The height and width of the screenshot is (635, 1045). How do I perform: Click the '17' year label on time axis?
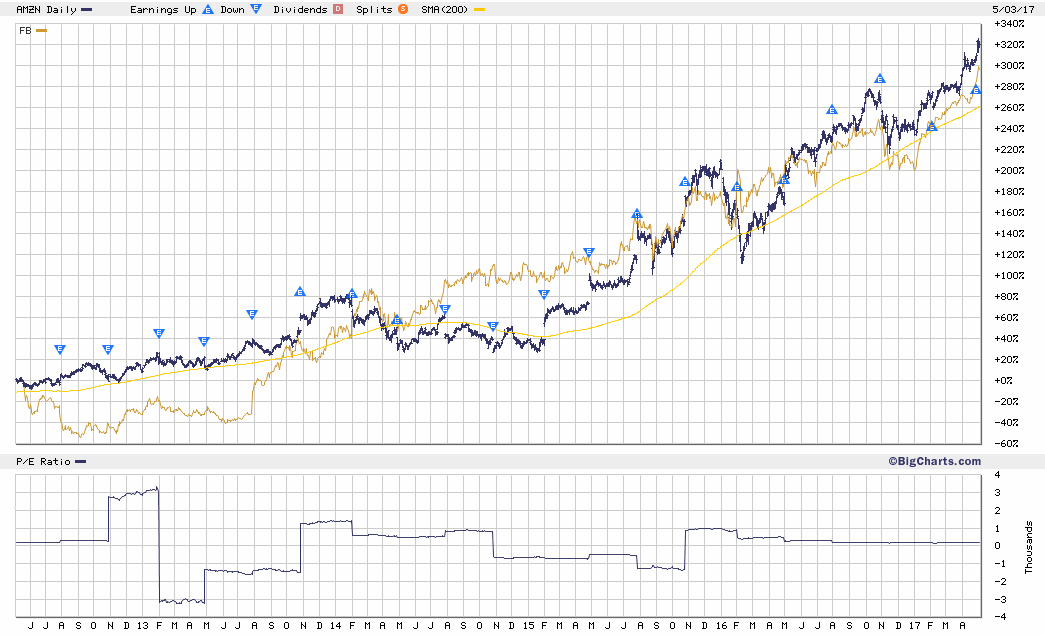914,626
